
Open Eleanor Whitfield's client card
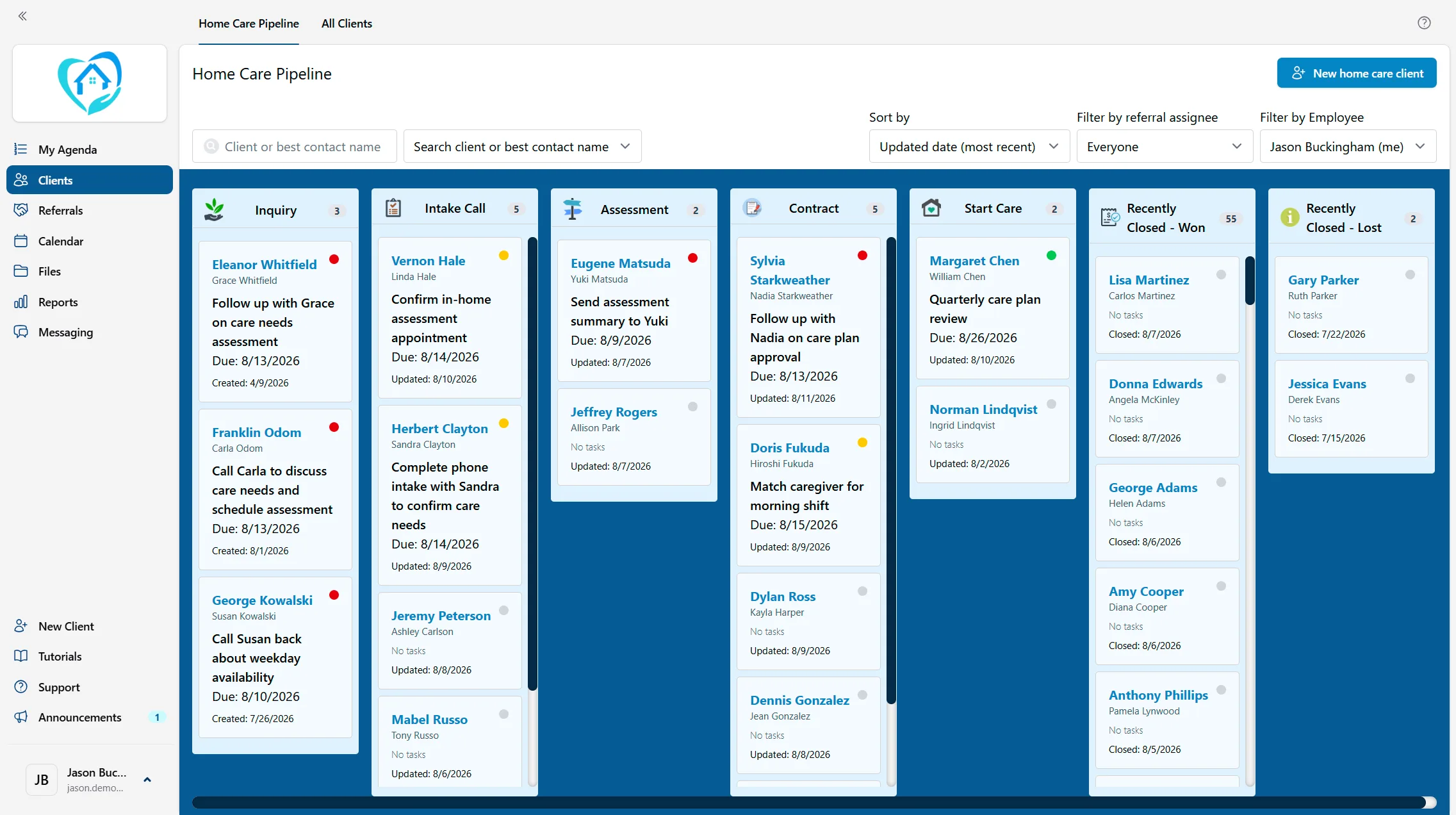pos(275,322)
